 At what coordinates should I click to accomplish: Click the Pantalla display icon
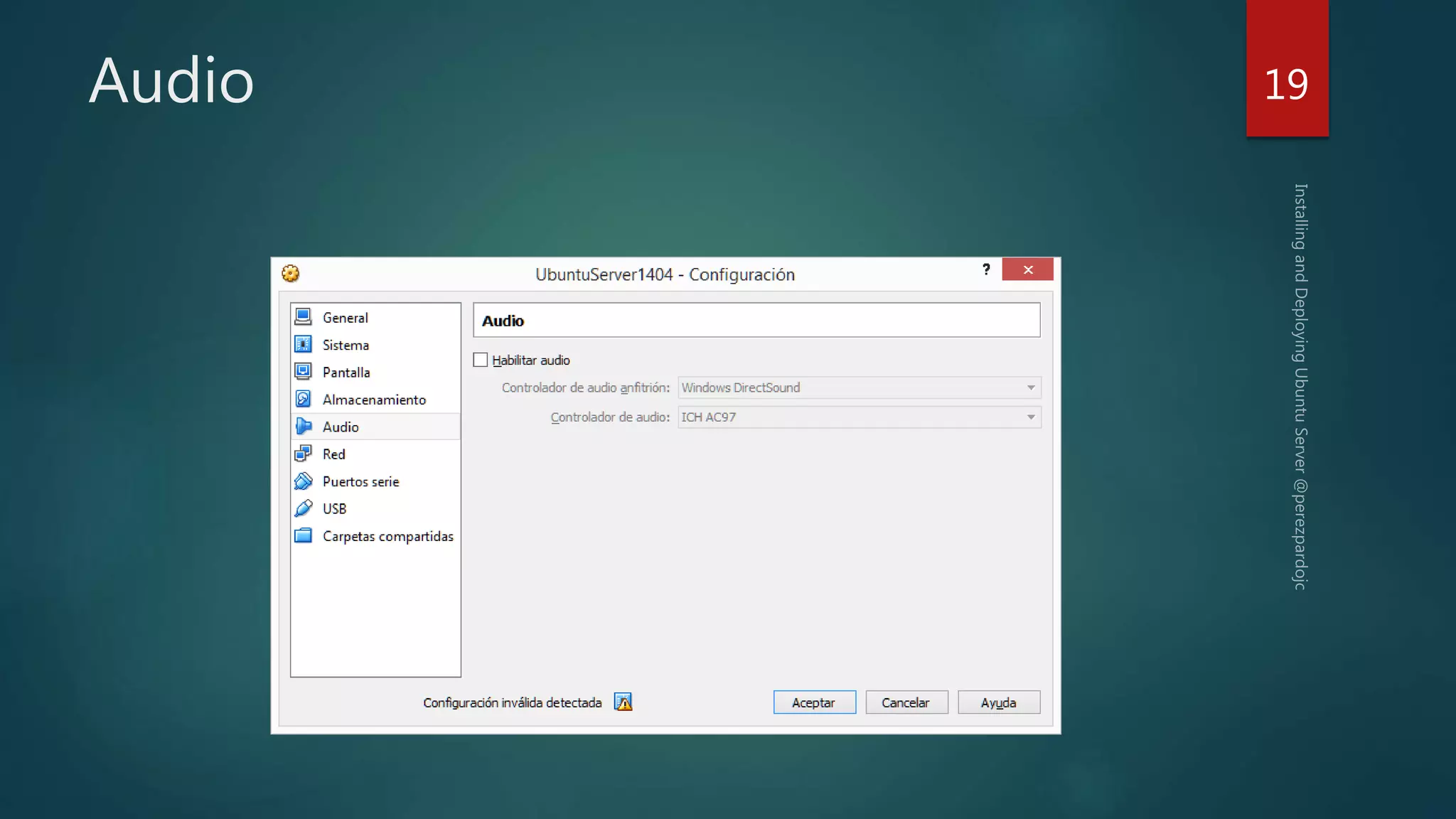(304, 372)
